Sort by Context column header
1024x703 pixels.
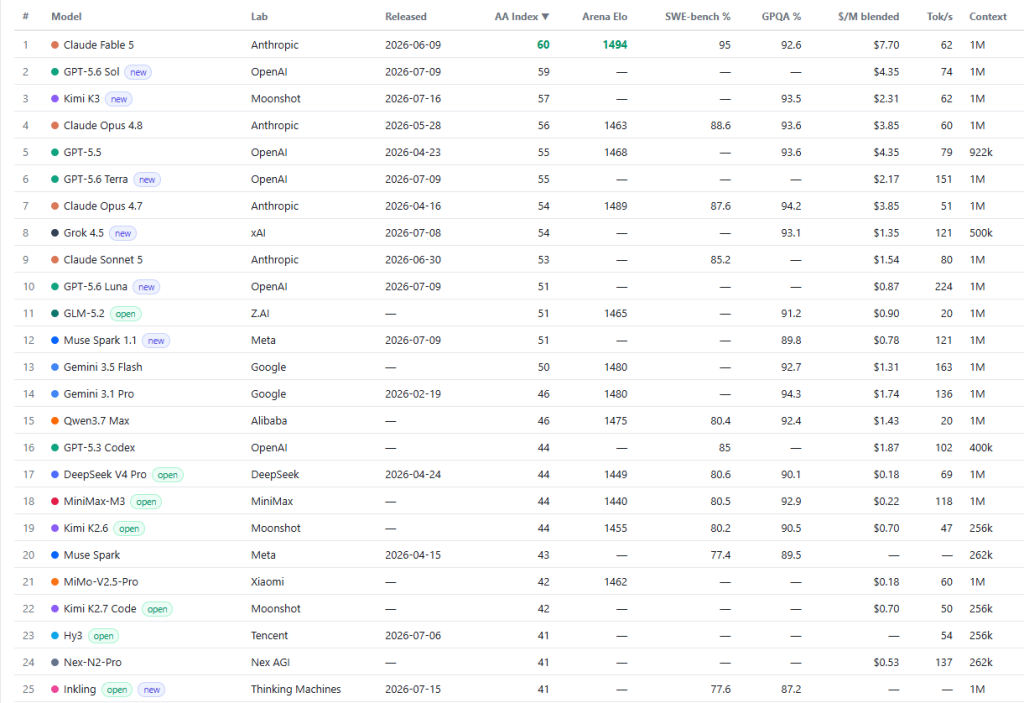[987, 16]
